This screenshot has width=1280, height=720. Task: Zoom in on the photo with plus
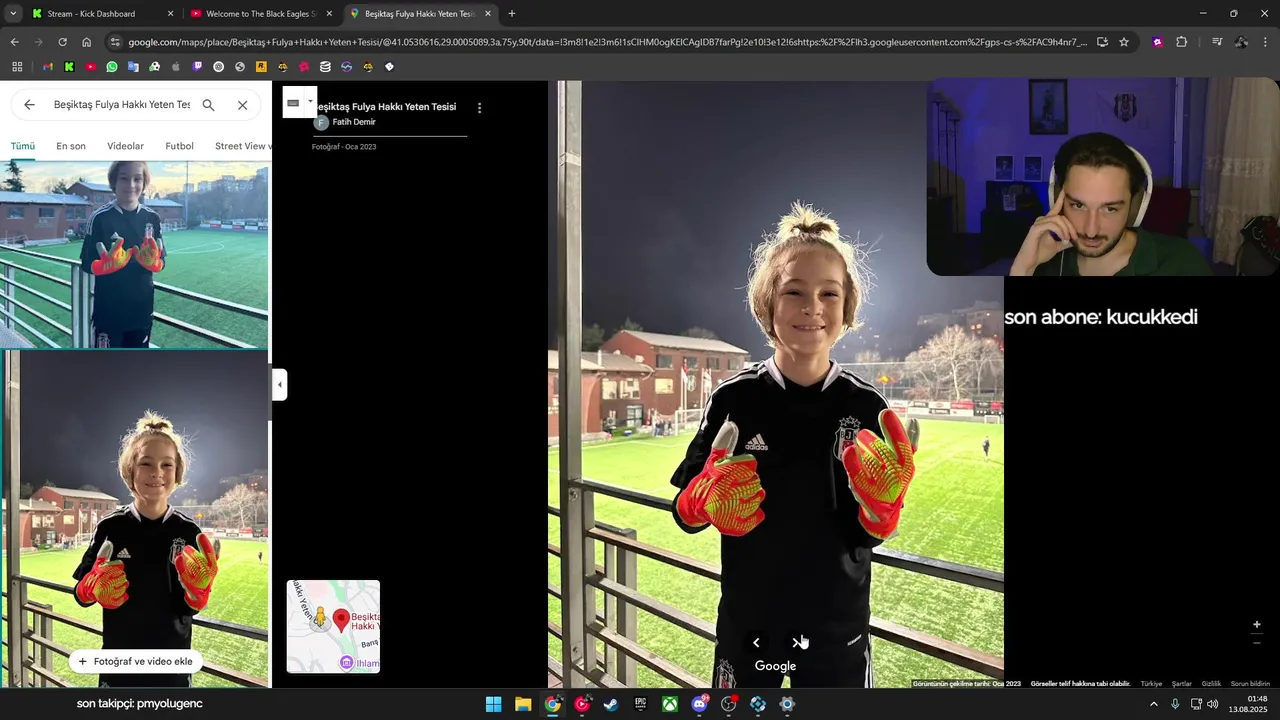click(x=1257, y=625)
